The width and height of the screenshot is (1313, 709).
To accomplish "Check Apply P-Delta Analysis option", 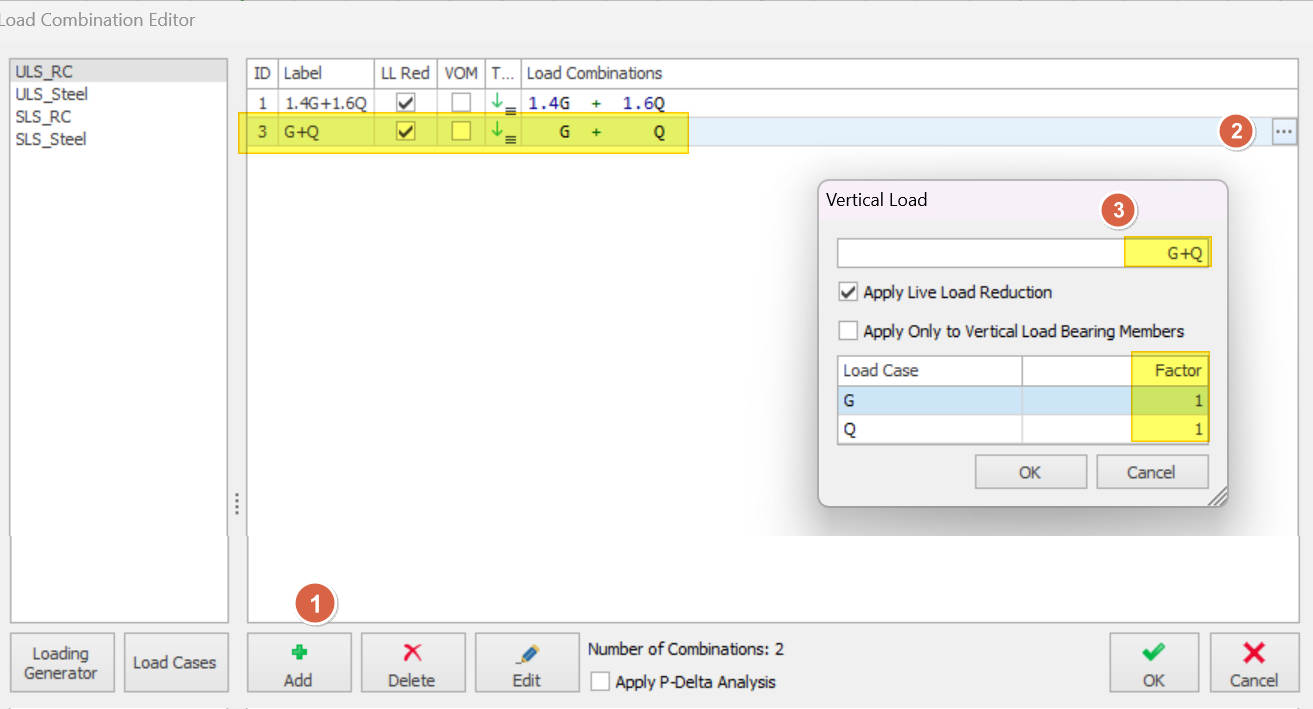I will pyautogui.click(x=600, y=682).
